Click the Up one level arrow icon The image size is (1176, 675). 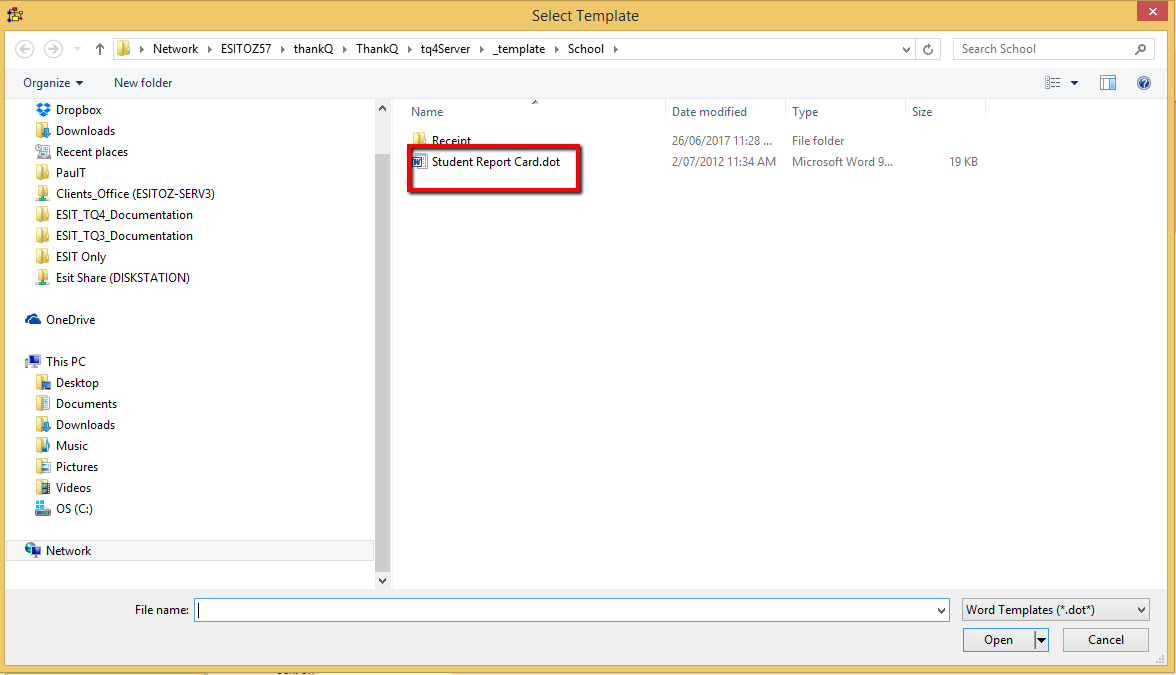pyautogui.click(x=100, y=49)
